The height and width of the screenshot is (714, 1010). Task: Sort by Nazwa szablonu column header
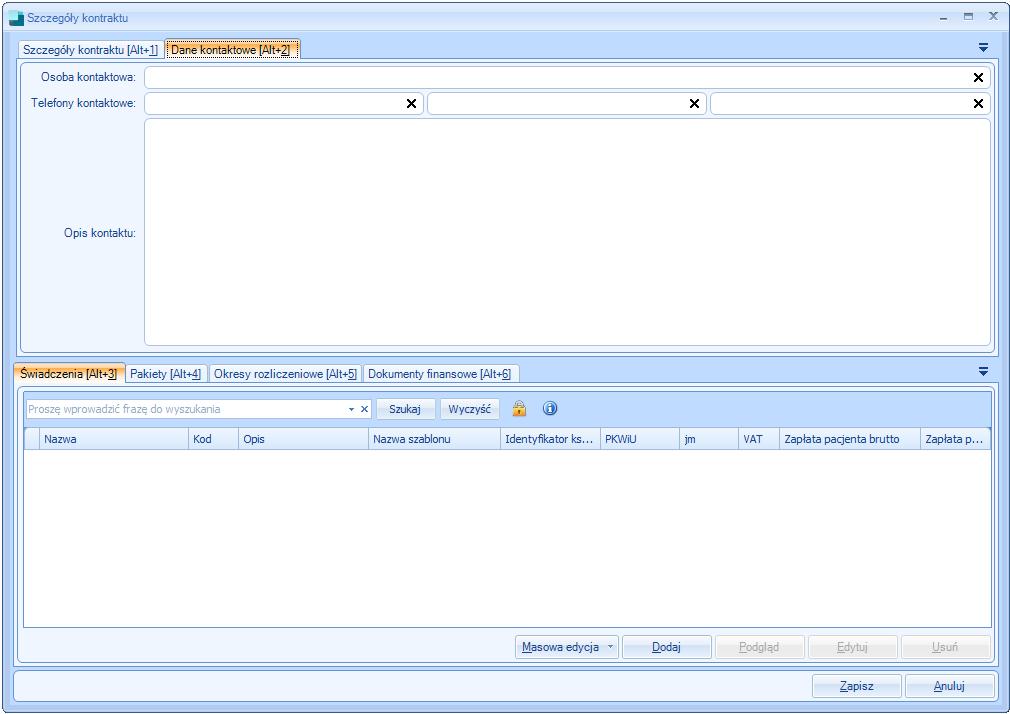pyautogui.click(x=435, y=439)
